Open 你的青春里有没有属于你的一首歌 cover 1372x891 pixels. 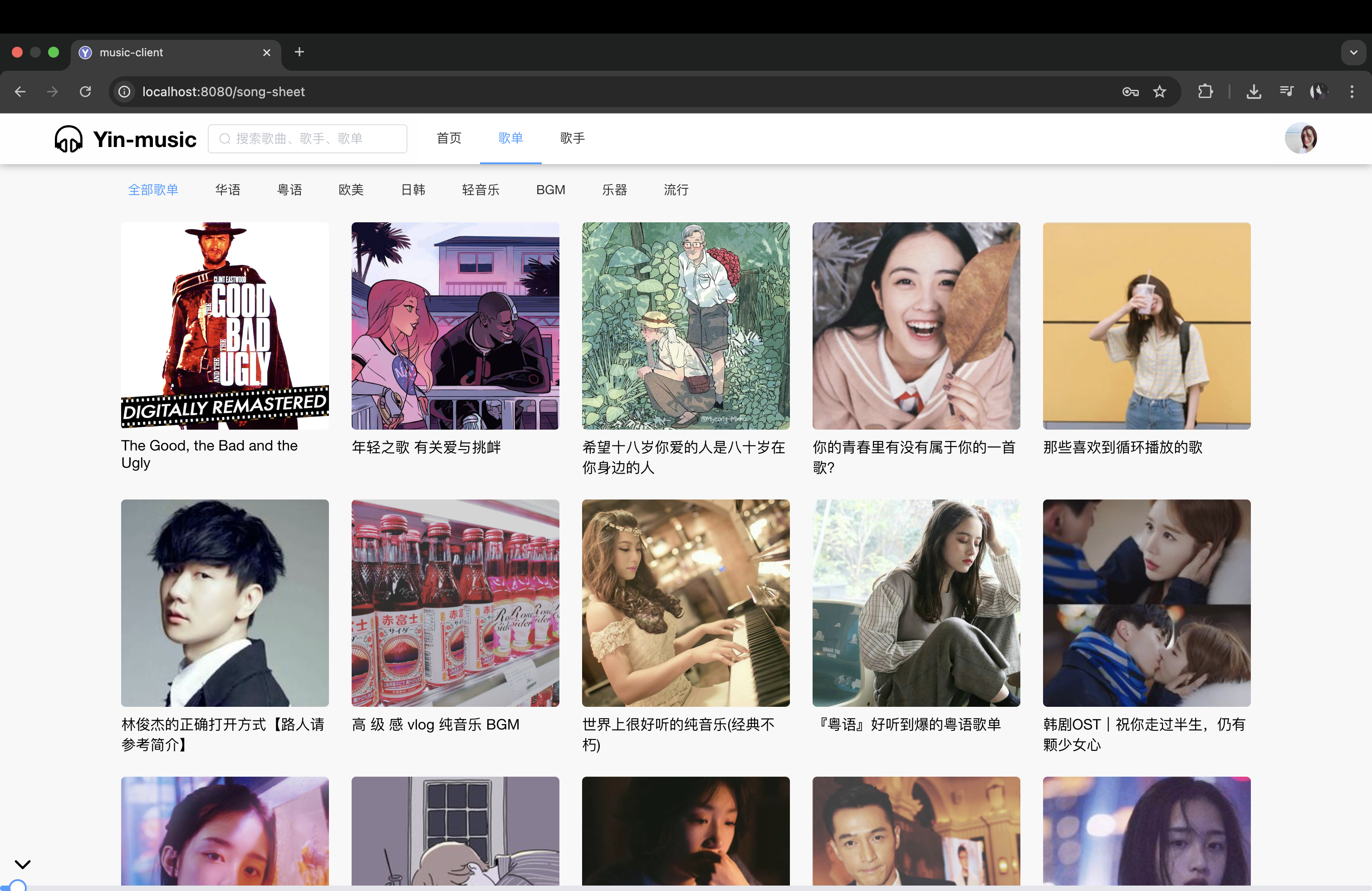tap(916, 326)
